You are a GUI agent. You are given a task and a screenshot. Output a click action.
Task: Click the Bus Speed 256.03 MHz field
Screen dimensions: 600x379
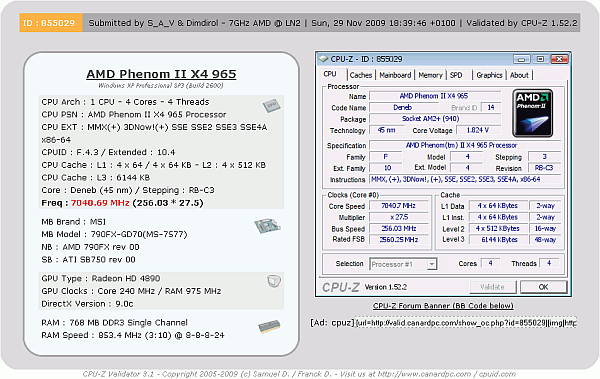[x=398, y=229]
